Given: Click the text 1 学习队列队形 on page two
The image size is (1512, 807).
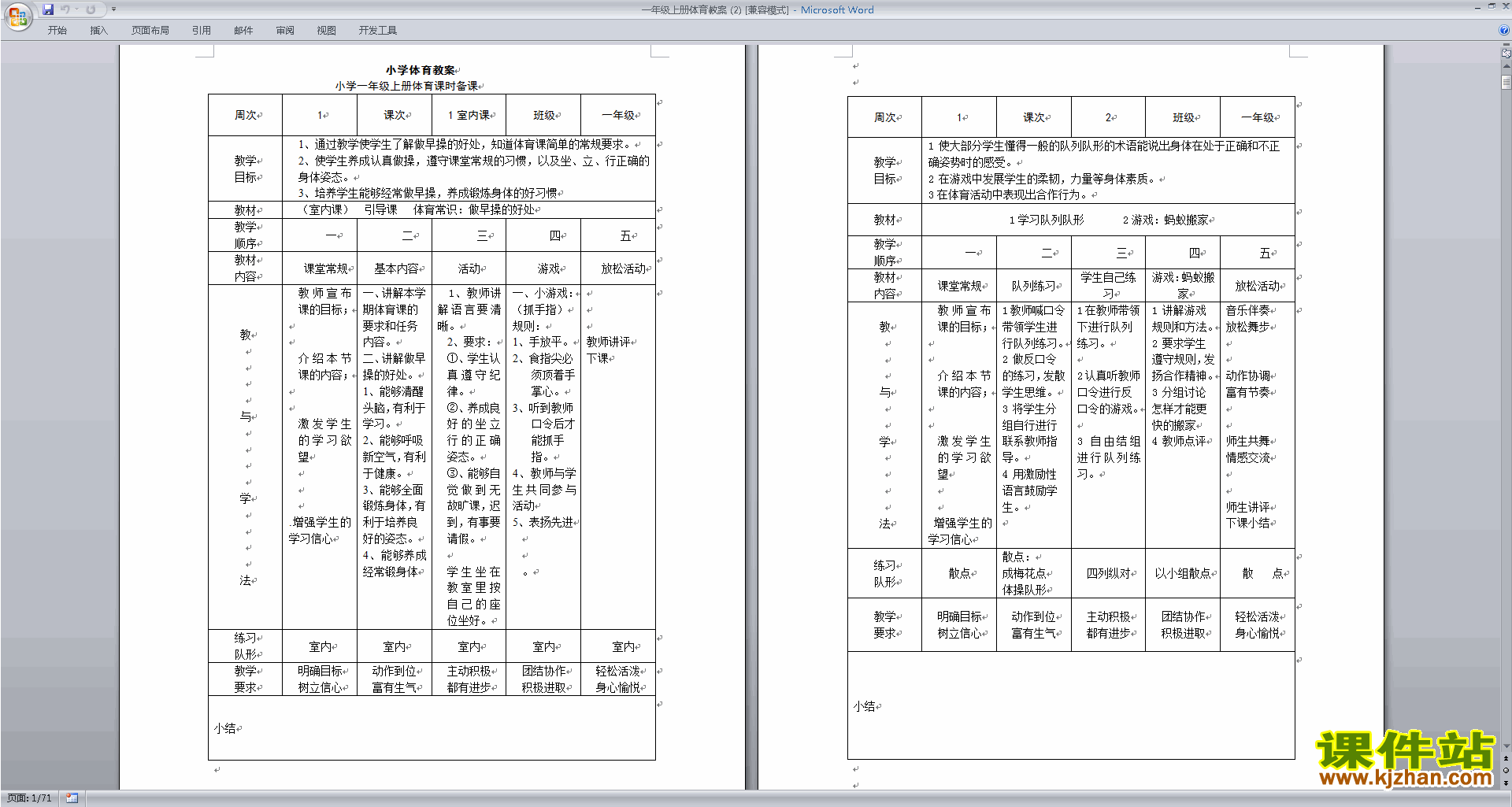Looking at the screenshot, I should (x=1047, y=220).
